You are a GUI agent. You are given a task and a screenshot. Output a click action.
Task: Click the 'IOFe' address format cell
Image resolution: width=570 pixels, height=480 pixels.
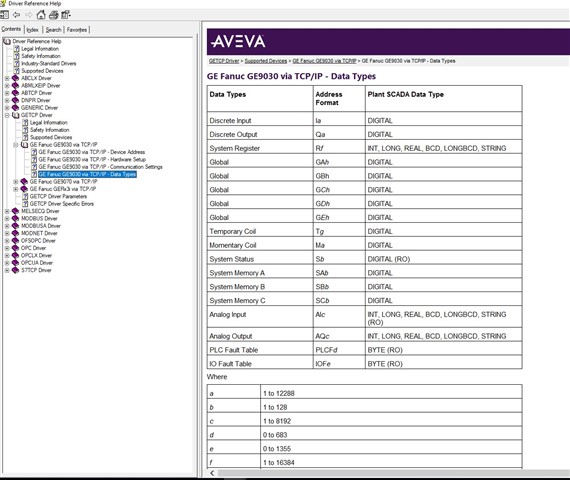(x=339, y=363)
